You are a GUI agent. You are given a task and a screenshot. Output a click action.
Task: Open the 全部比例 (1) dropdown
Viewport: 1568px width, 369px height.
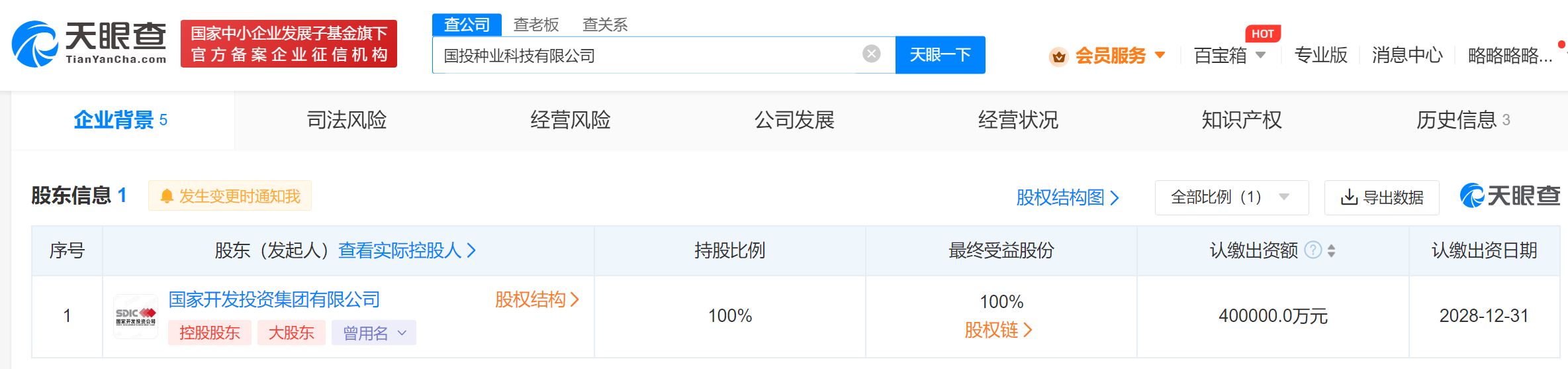(x=1231, y=197)
